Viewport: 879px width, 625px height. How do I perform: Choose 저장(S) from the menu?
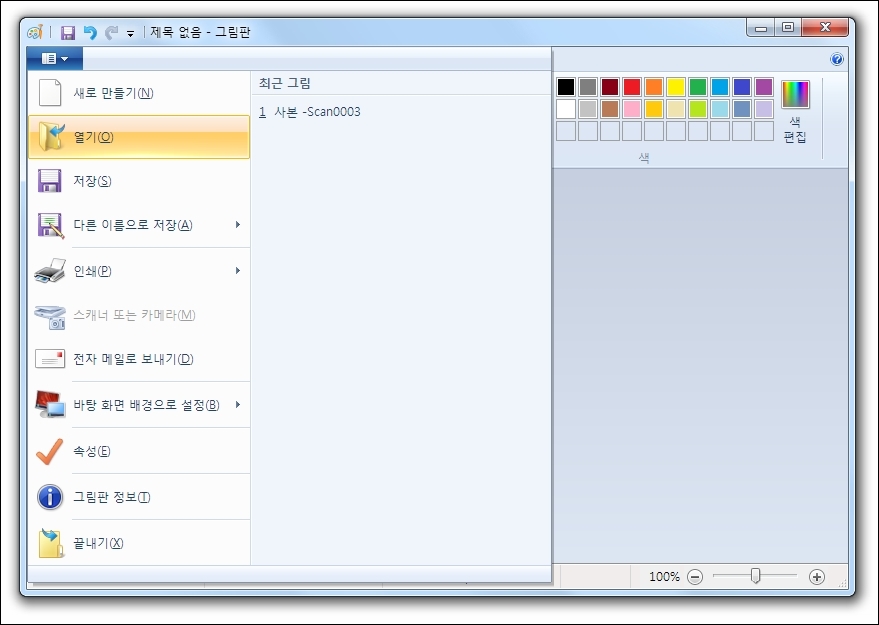tap(138, 181)
